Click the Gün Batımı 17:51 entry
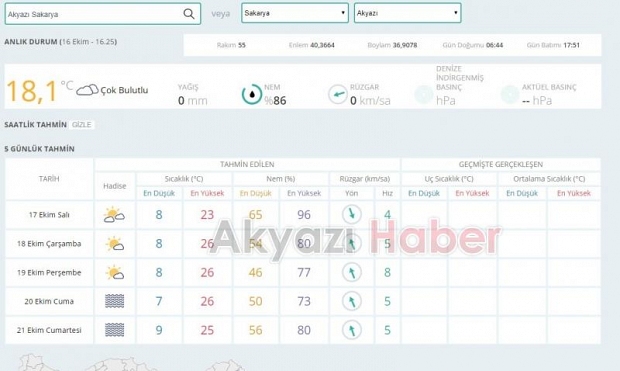 (553, 45)
